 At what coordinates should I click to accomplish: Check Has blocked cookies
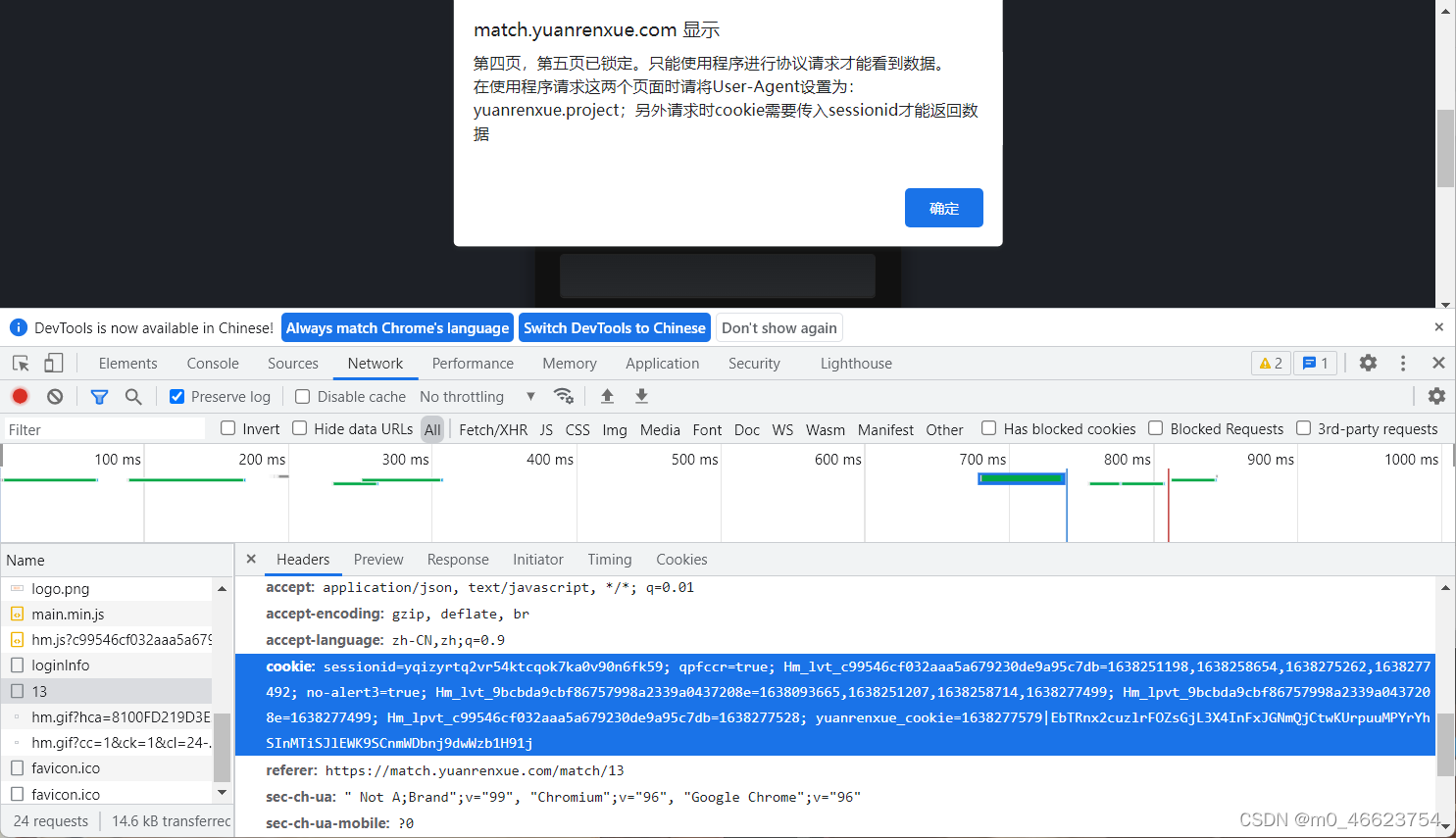point(989,428)
